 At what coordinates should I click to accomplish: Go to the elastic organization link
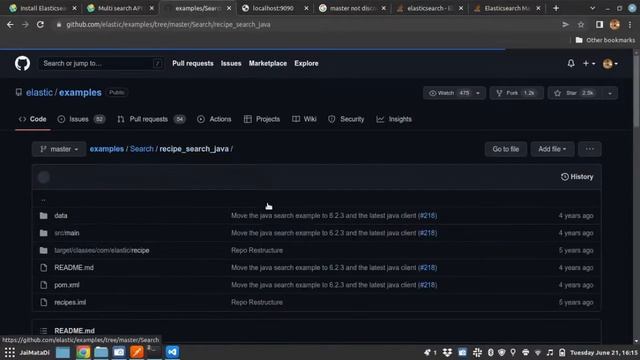[39, 93]
